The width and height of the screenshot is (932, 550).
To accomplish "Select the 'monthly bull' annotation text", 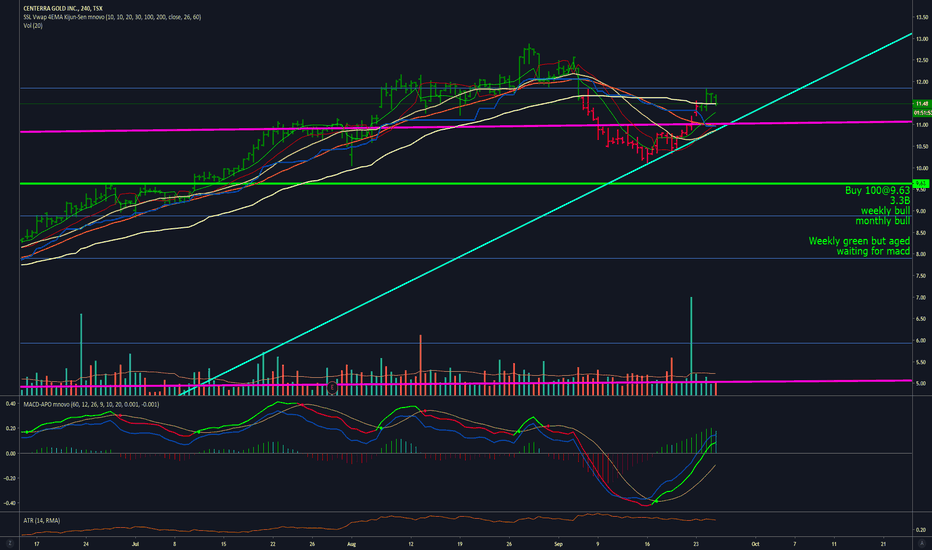I will [883, 221].
